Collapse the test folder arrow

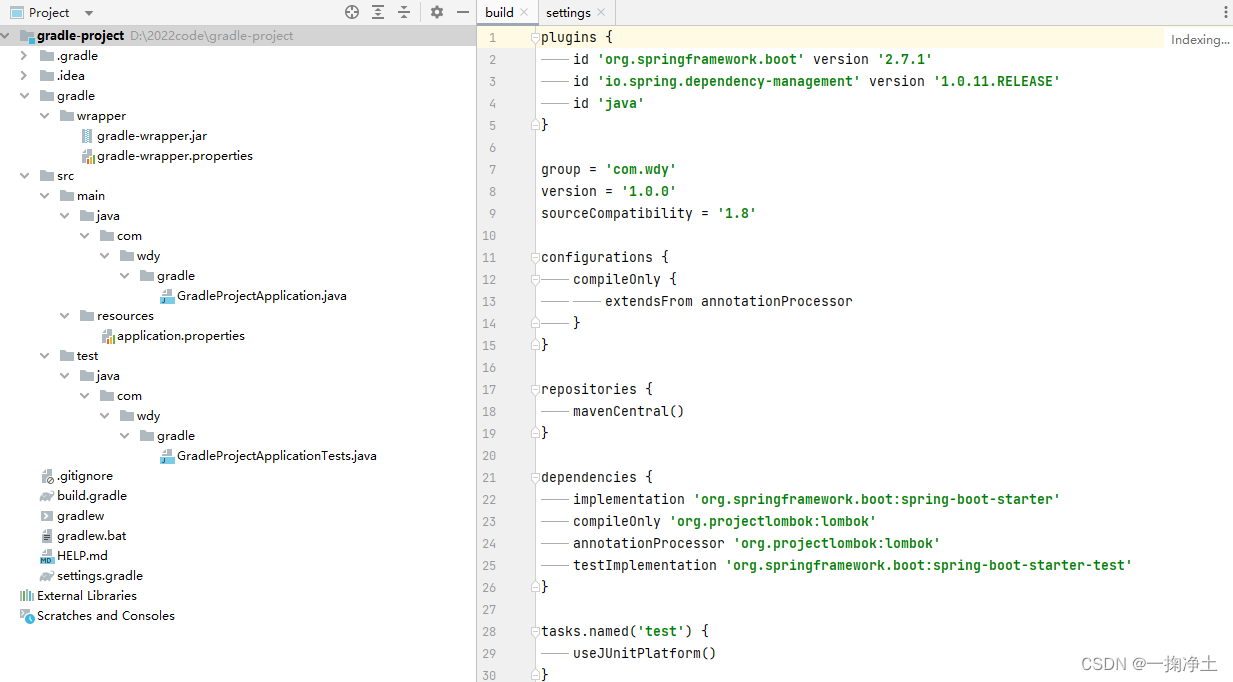pos(44,356)
